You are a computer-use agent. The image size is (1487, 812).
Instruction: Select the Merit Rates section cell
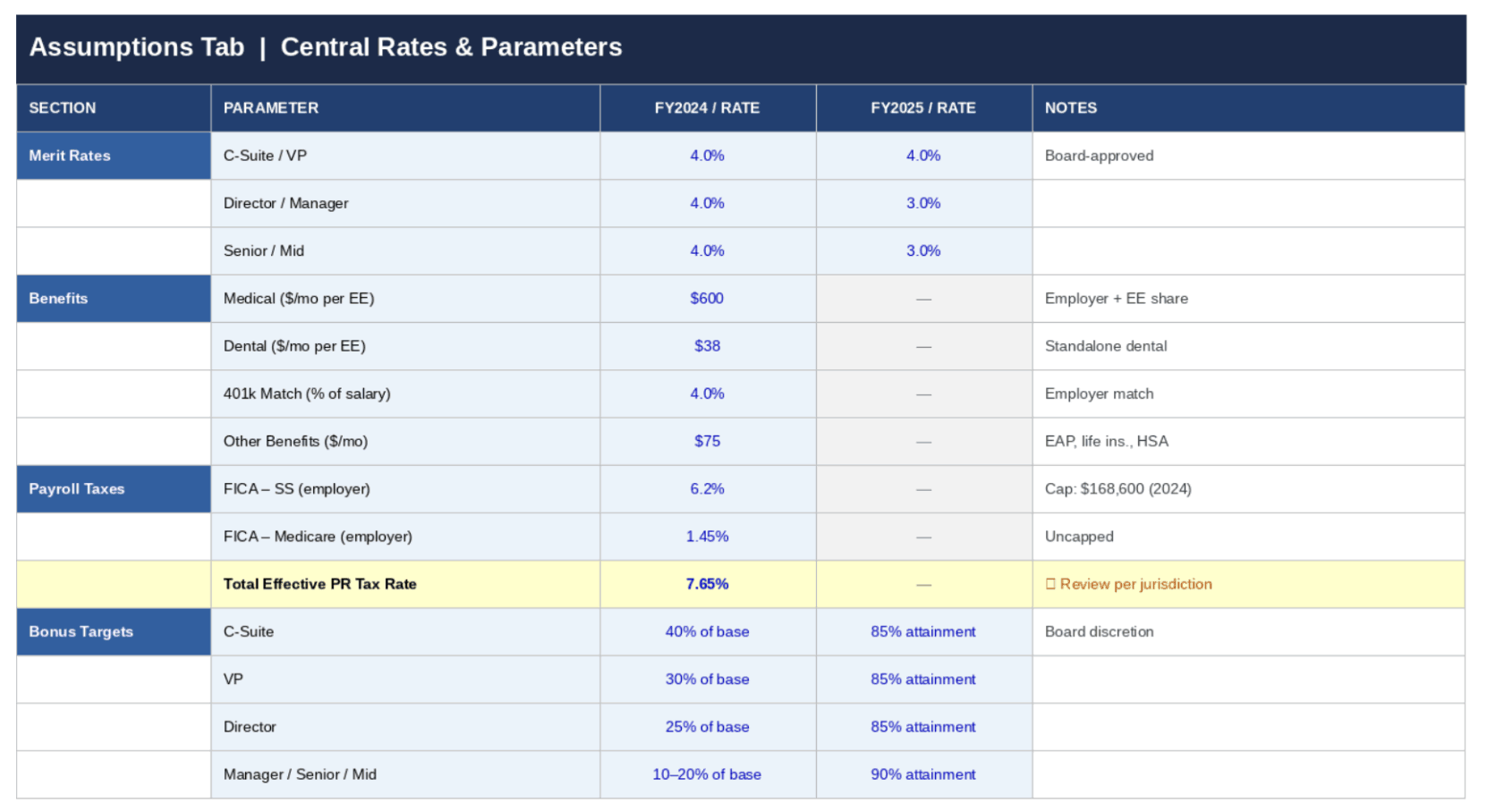(70, 156)
